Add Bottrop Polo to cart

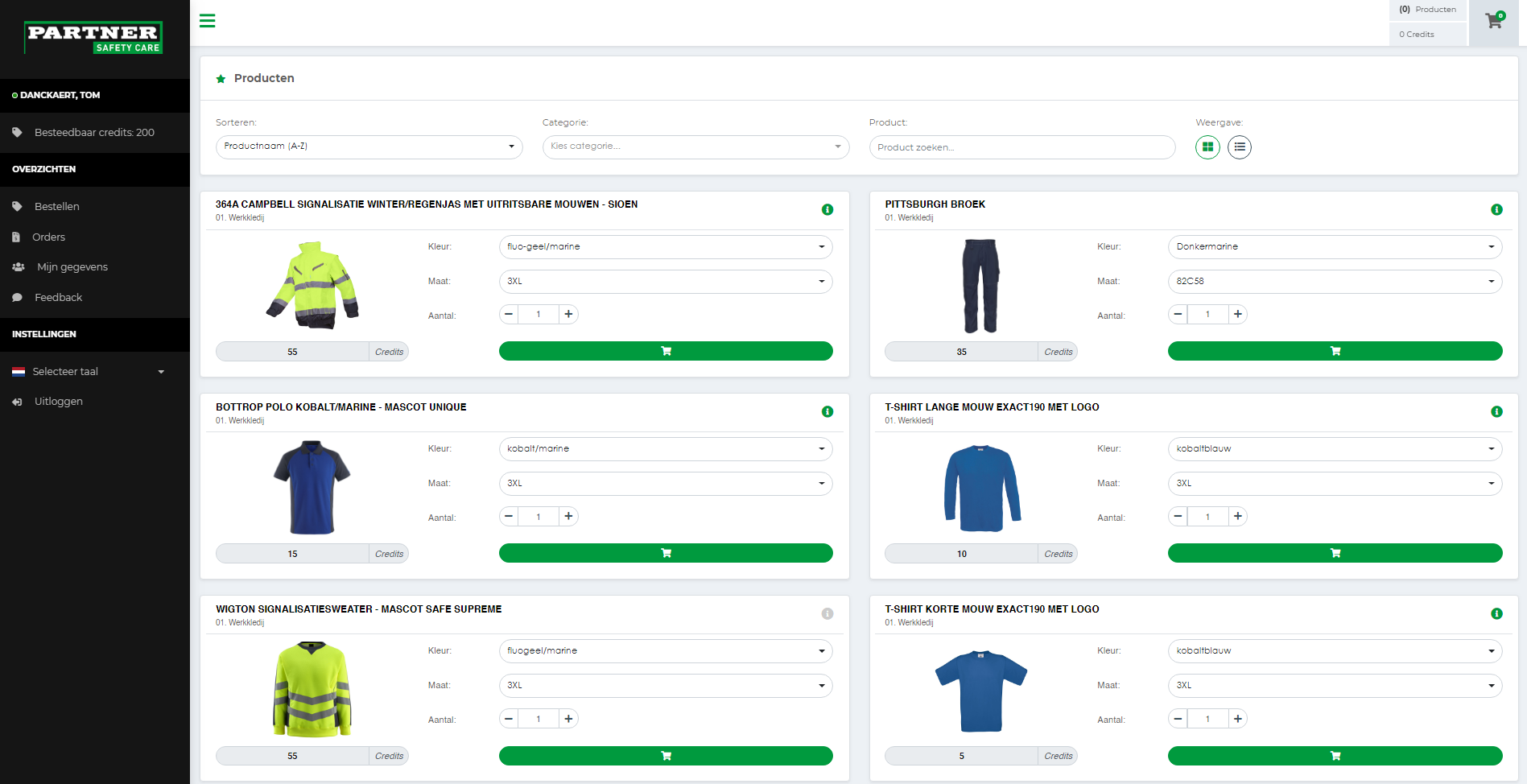click(x=666, y=553)
